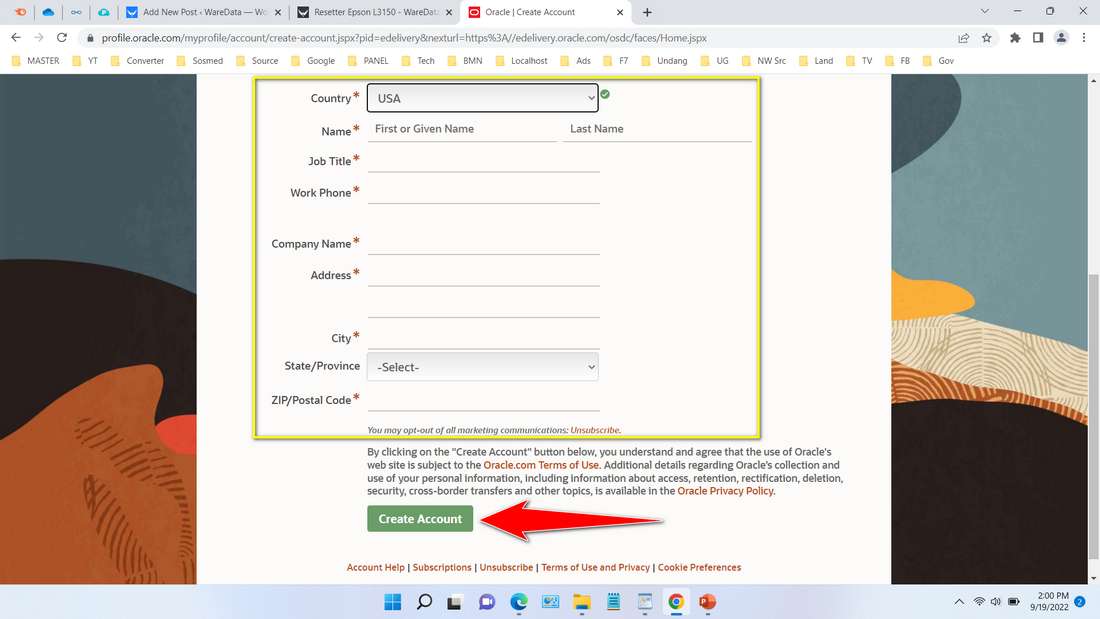This screenshot has height=619, width=1100.
Task: Expand hidden system tray icons
Action: 958,601
